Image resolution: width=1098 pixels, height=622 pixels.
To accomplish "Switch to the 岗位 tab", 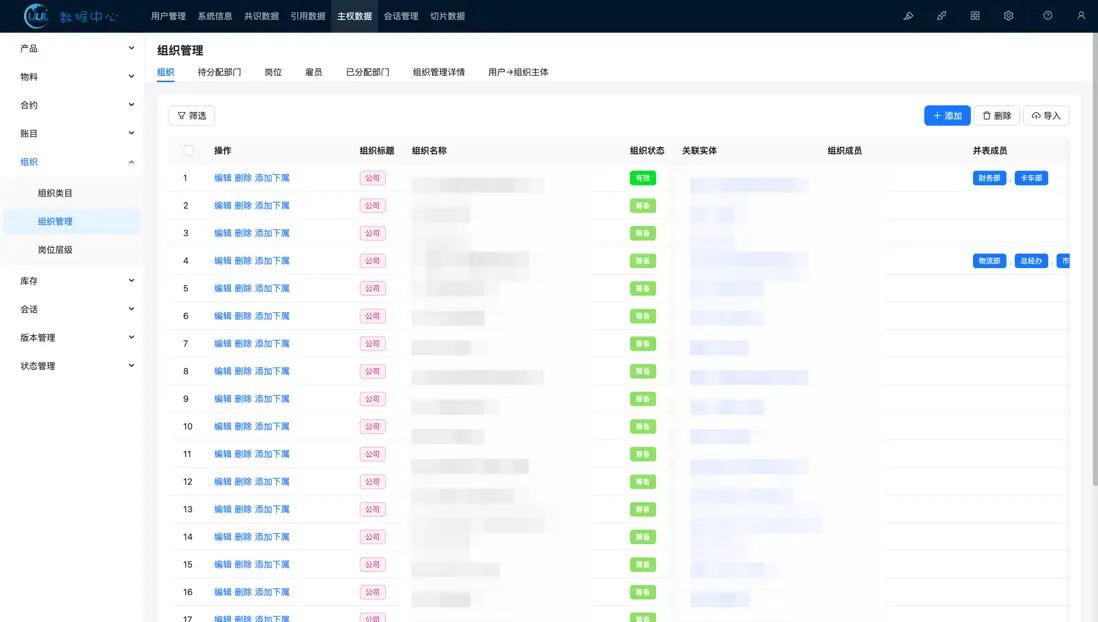I will tap(273, 72).
